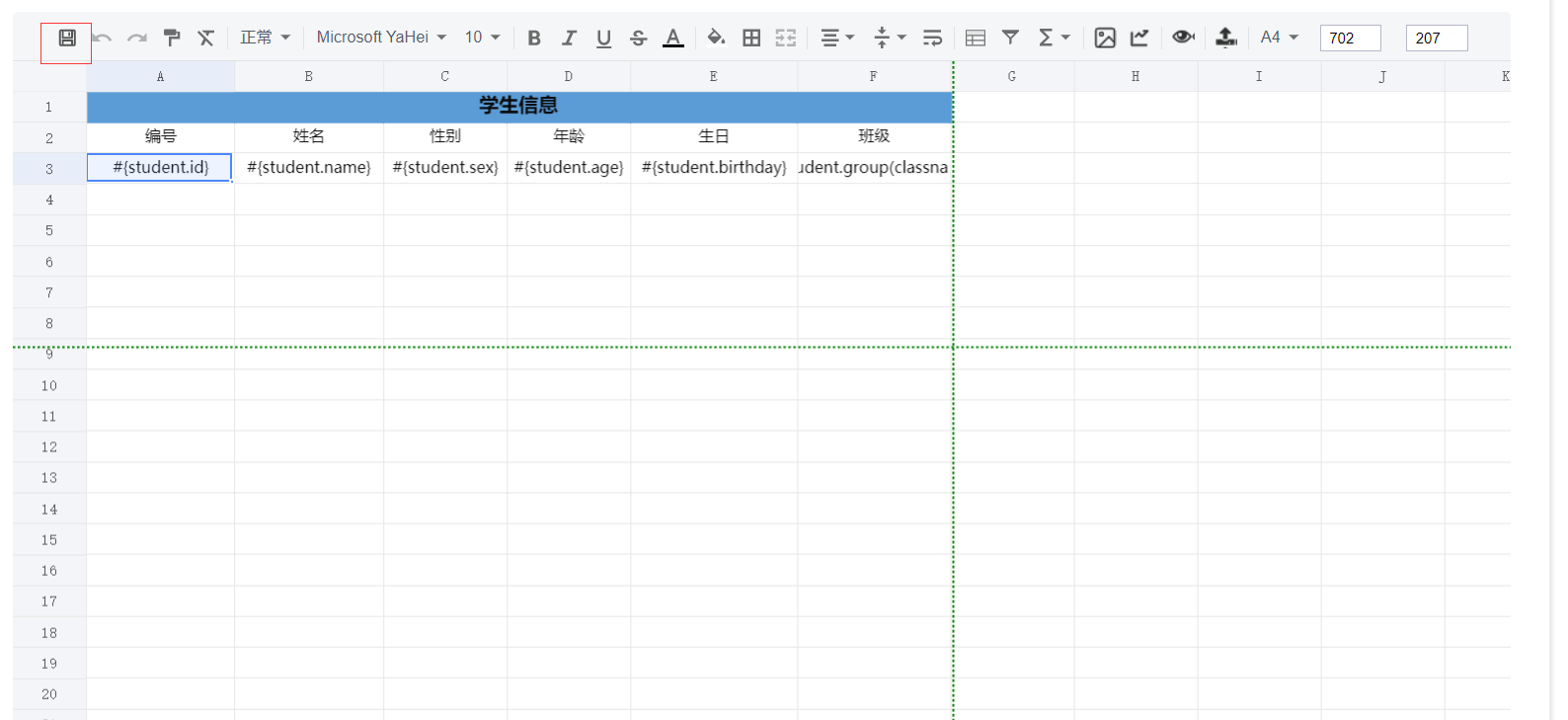Click the freeze rows table icon
Screen dimensions: 1568x720
click(x=976, y=38)
